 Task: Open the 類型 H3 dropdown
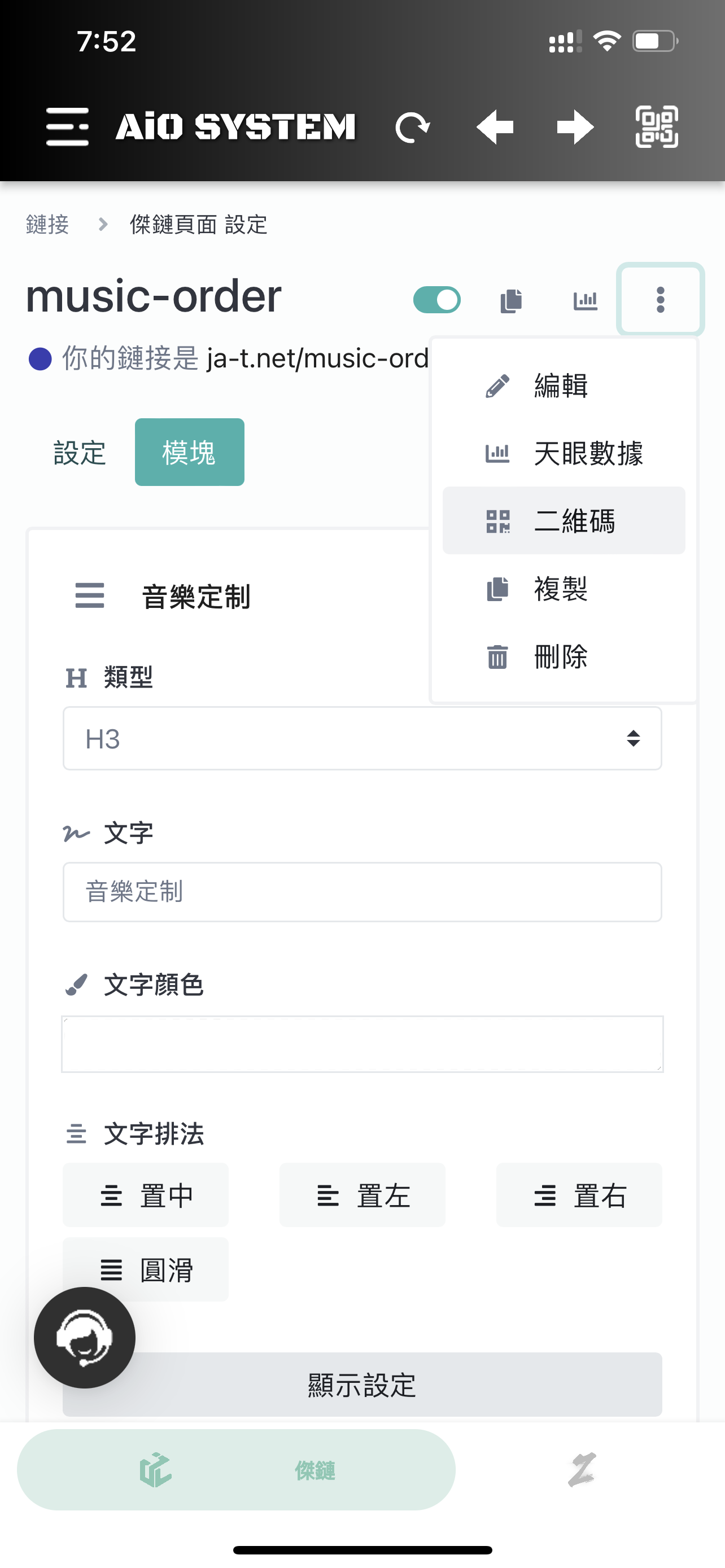point(362,738)
